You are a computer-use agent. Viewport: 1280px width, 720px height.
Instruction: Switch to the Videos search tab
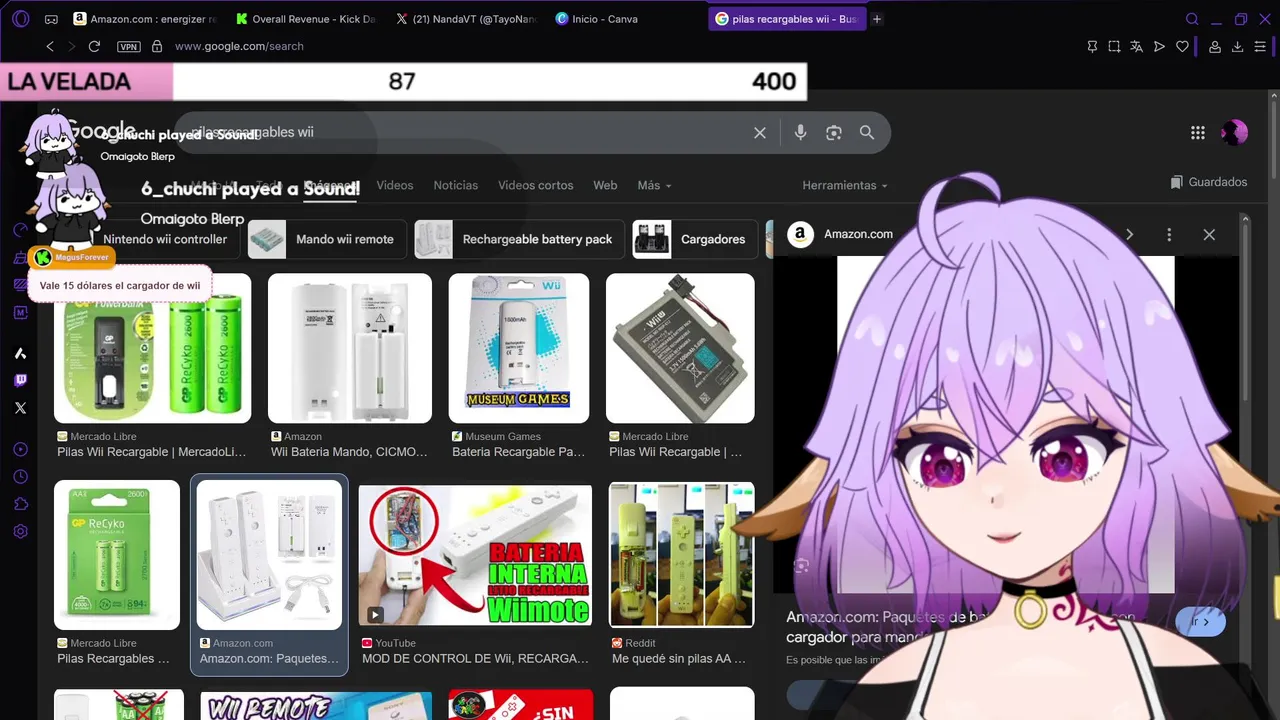[x=395, y=185]
